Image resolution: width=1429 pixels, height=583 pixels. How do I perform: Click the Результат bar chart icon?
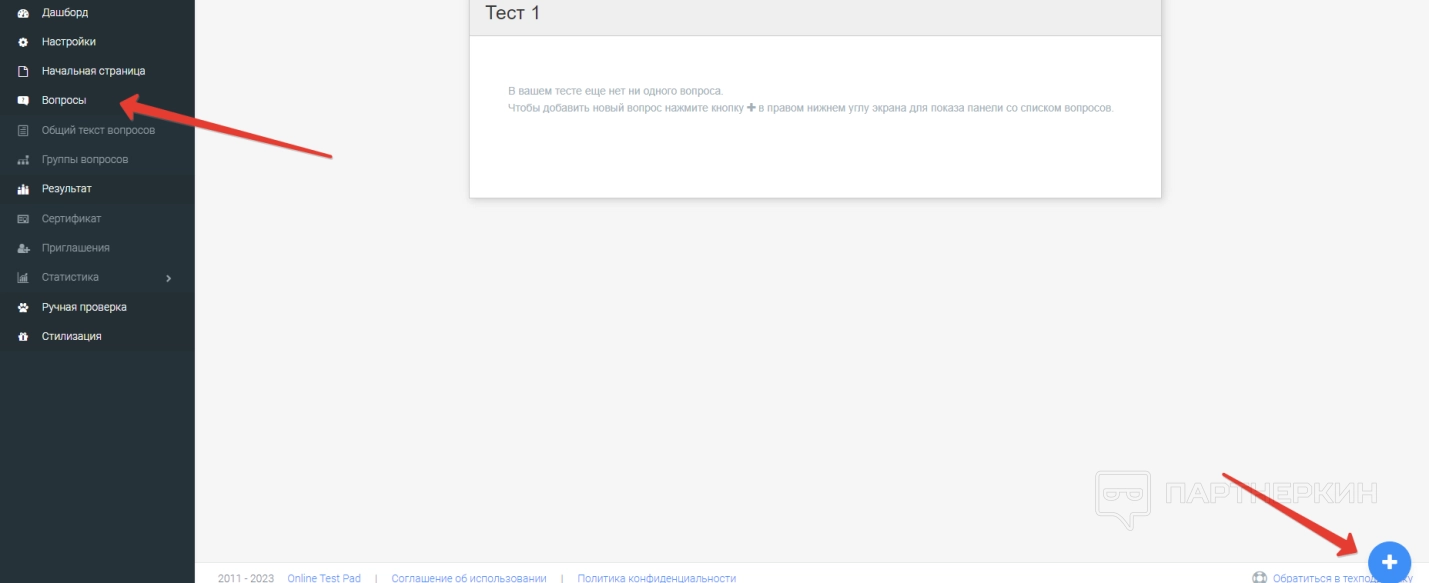click(x=23, y=189)
